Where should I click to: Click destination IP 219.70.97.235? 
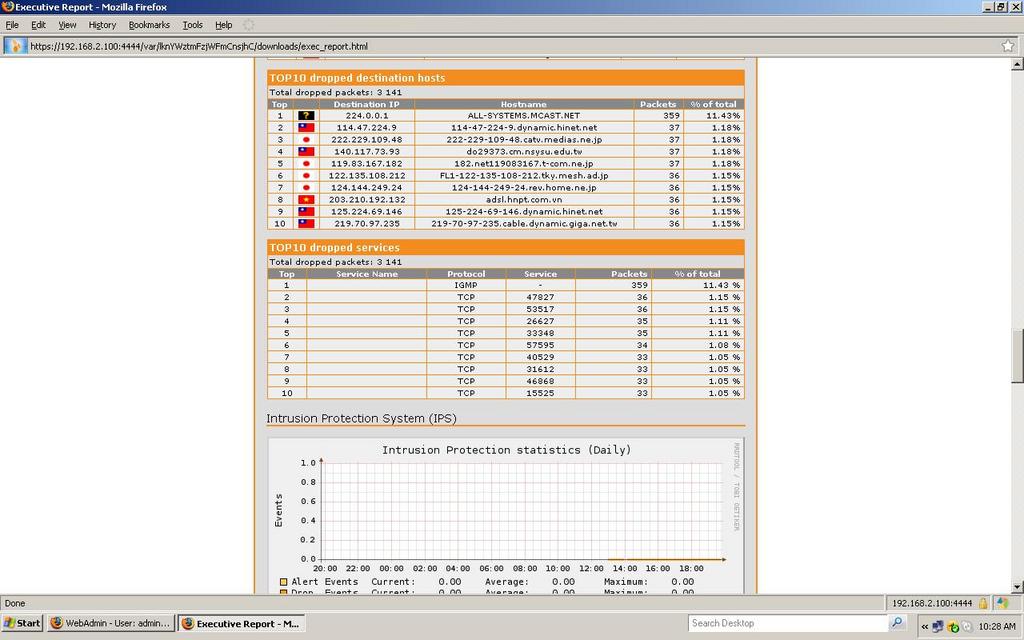point(368,223)
